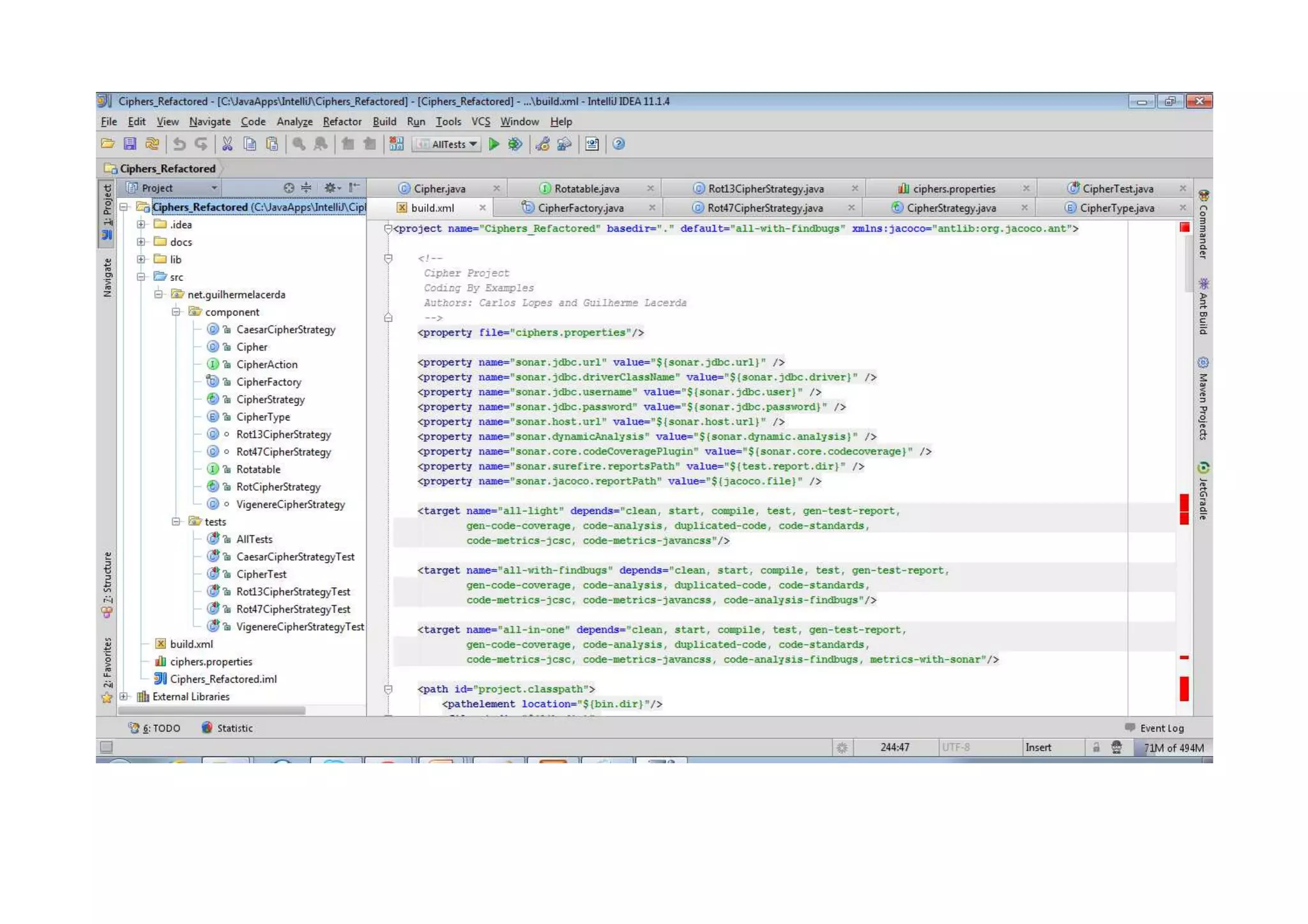This screenshot has width=1308, height=924.
Task: Collapse all in Project panel
Action: point(307,188)
